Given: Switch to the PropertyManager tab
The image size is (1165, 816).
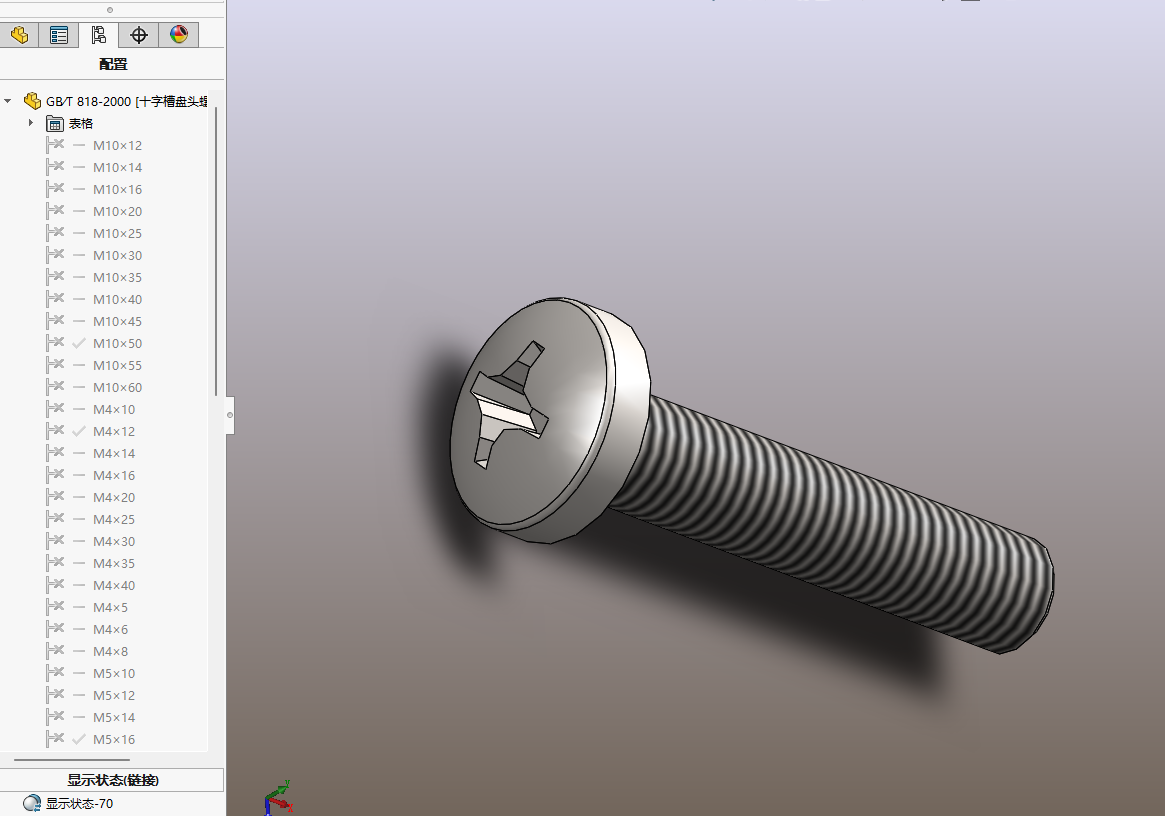Looking at the screenshot, I should pos(59,35).
